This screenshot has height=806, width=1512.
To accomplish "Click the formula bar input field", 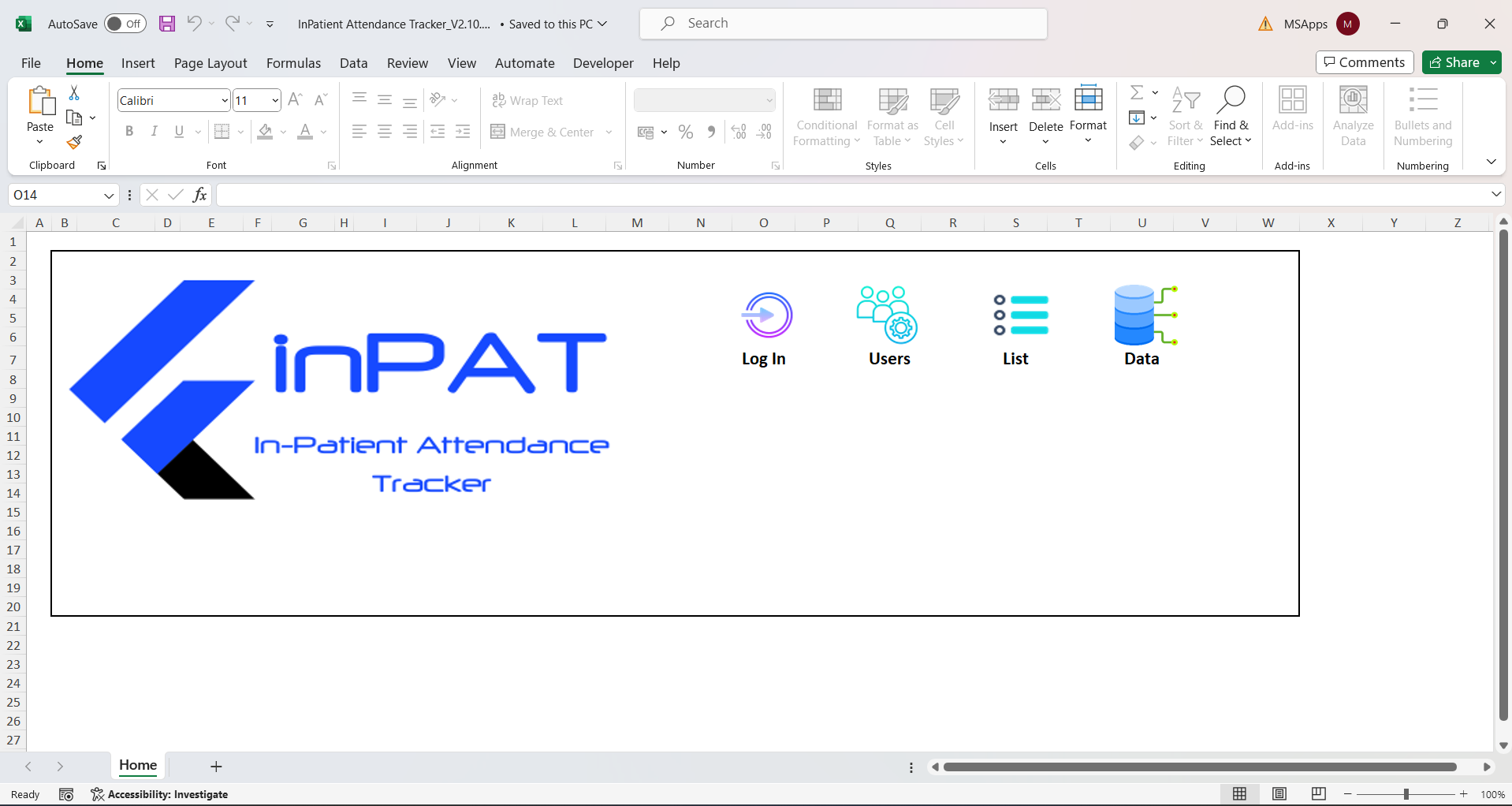I will [x=851, y=195].
